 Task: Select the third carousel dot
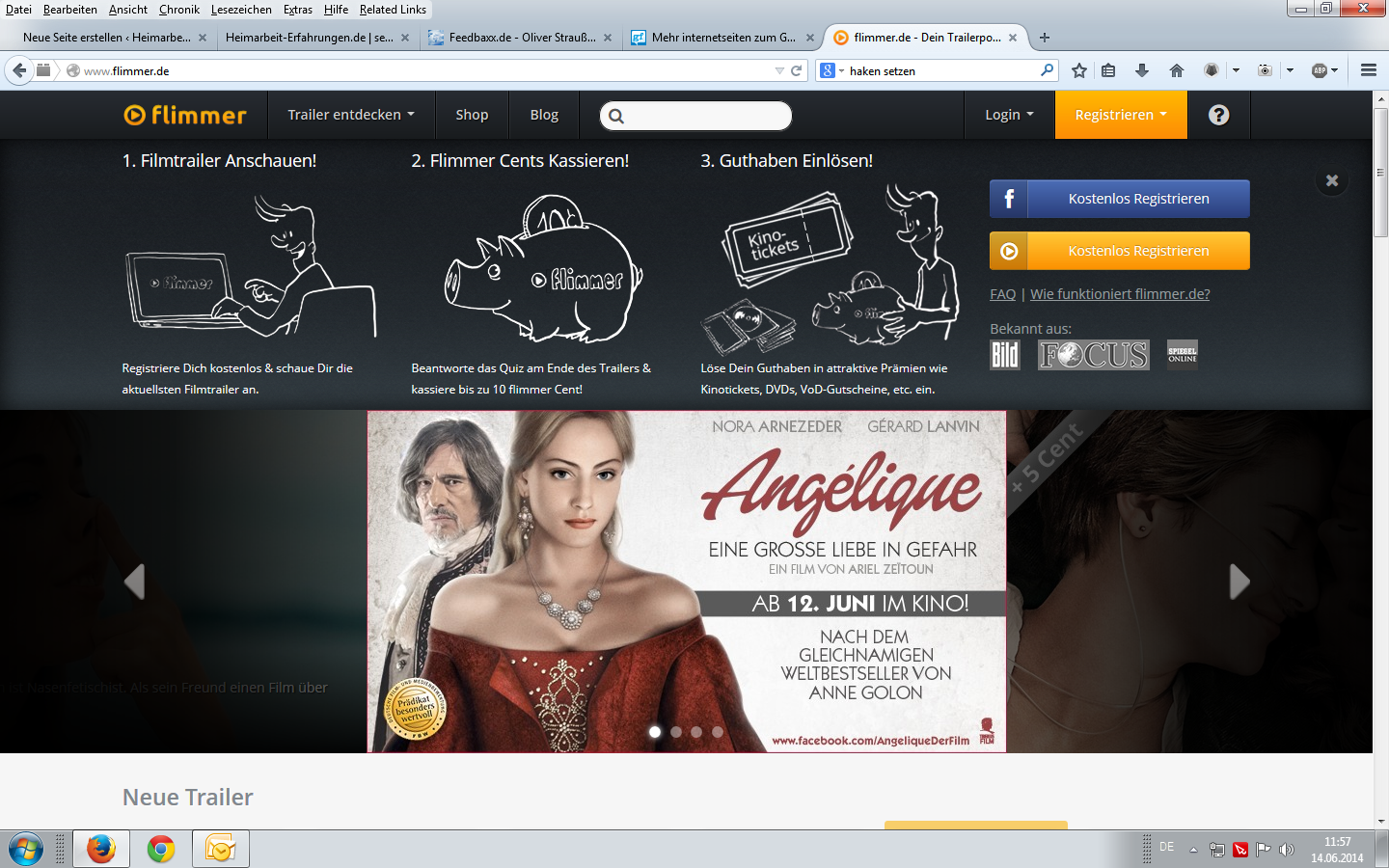click(696, 732)
